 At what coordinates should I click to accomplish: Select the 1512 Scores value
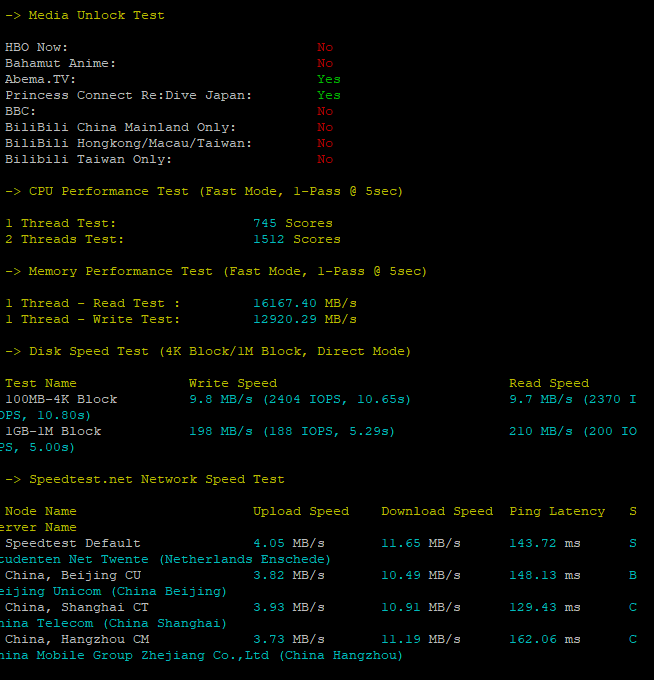point(297,239)
